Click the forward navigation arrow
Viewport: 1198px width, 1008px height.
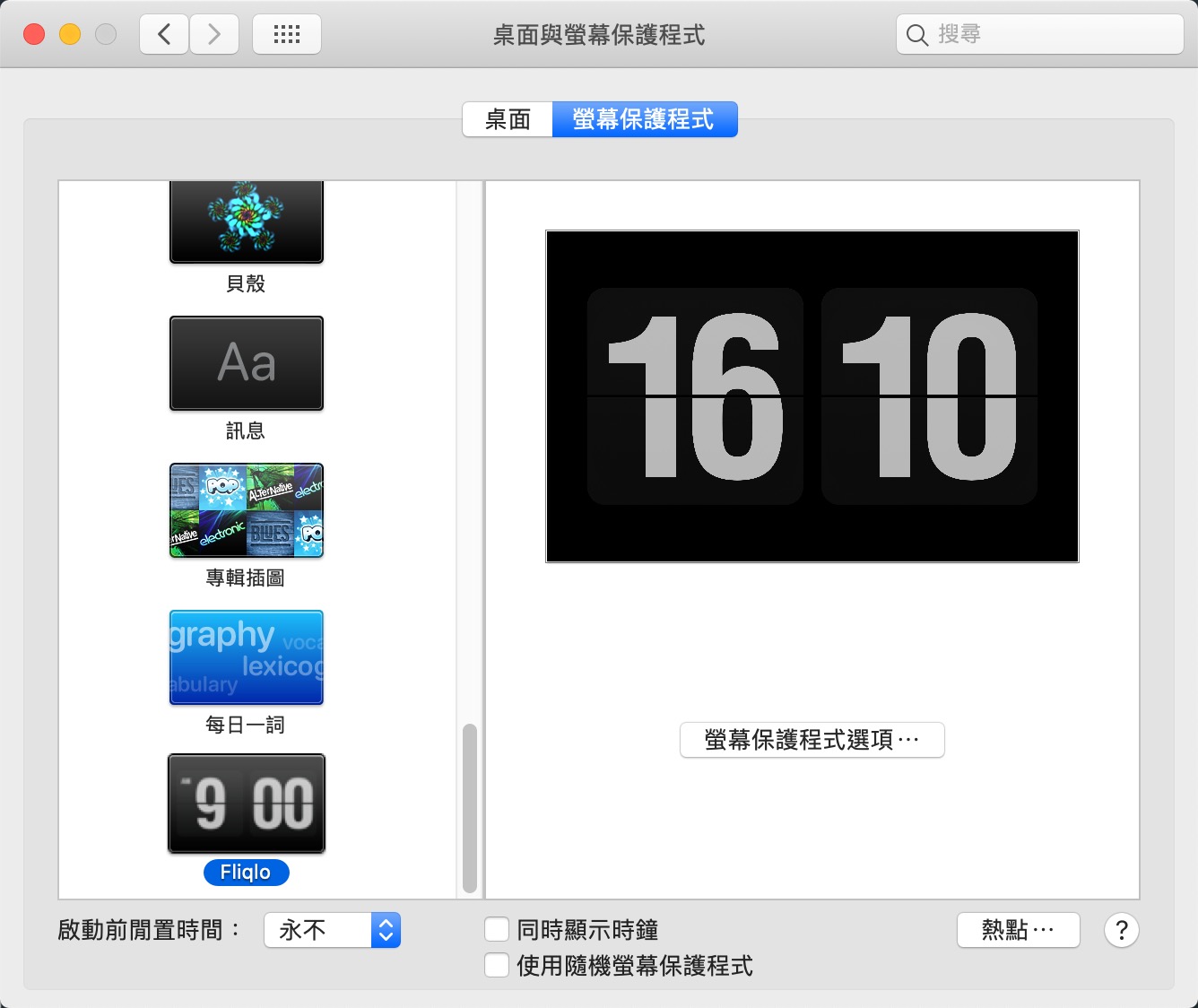coord(214,35)
